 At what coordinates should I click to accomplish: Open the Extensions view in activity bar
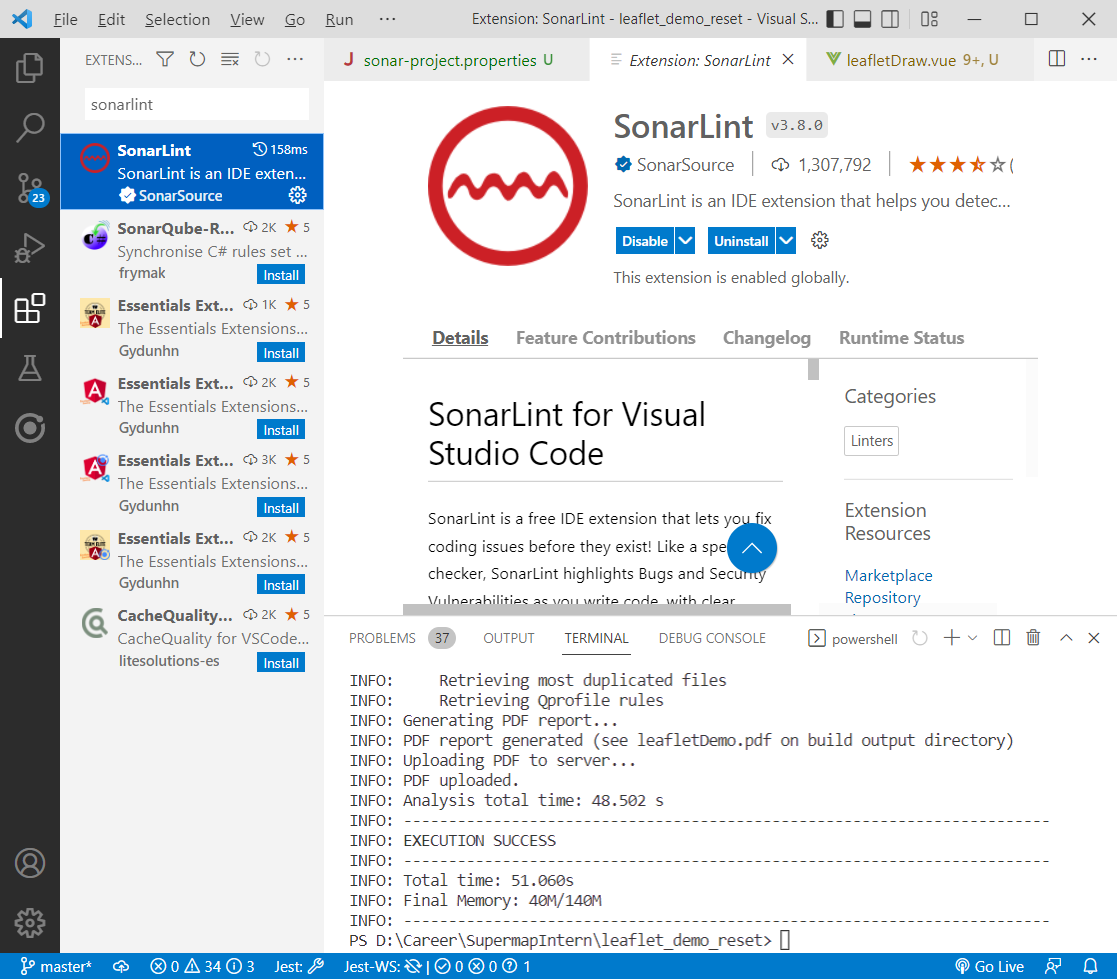coord(30,308)
